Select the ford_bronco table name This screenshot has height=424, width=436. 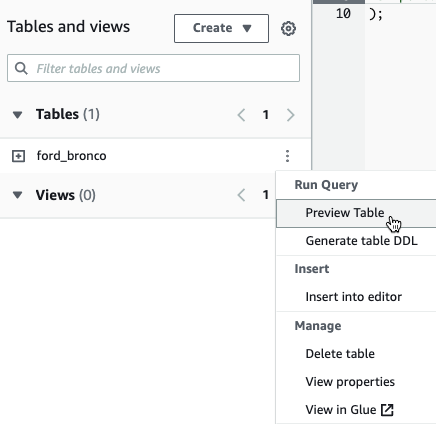click(71, 156)
